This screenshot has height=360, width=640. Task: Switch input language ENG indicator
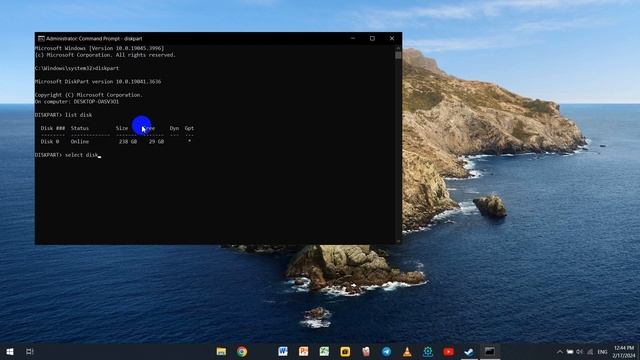602,352
